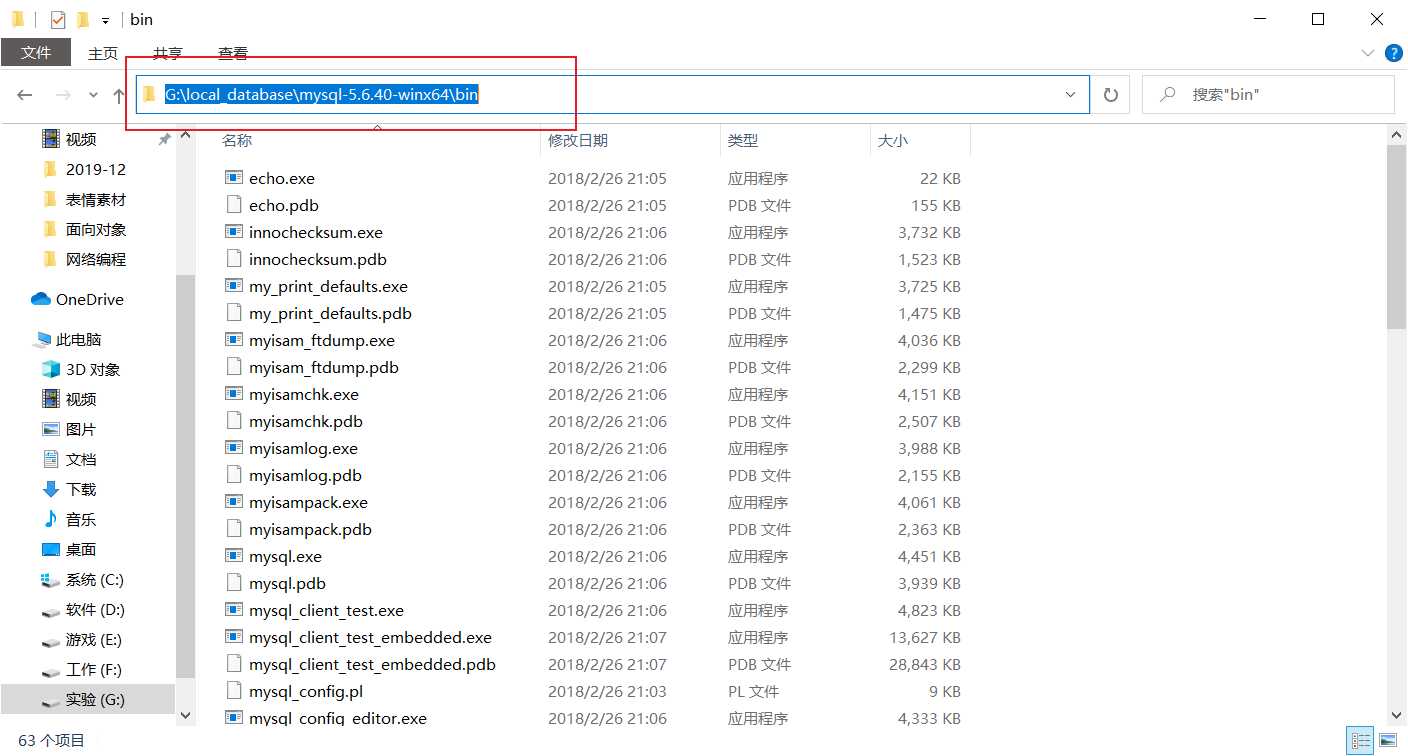Viewport: 1408px width, 756px height.
Task: Open 软件 (D:) drive
Action: click(95, 609)
